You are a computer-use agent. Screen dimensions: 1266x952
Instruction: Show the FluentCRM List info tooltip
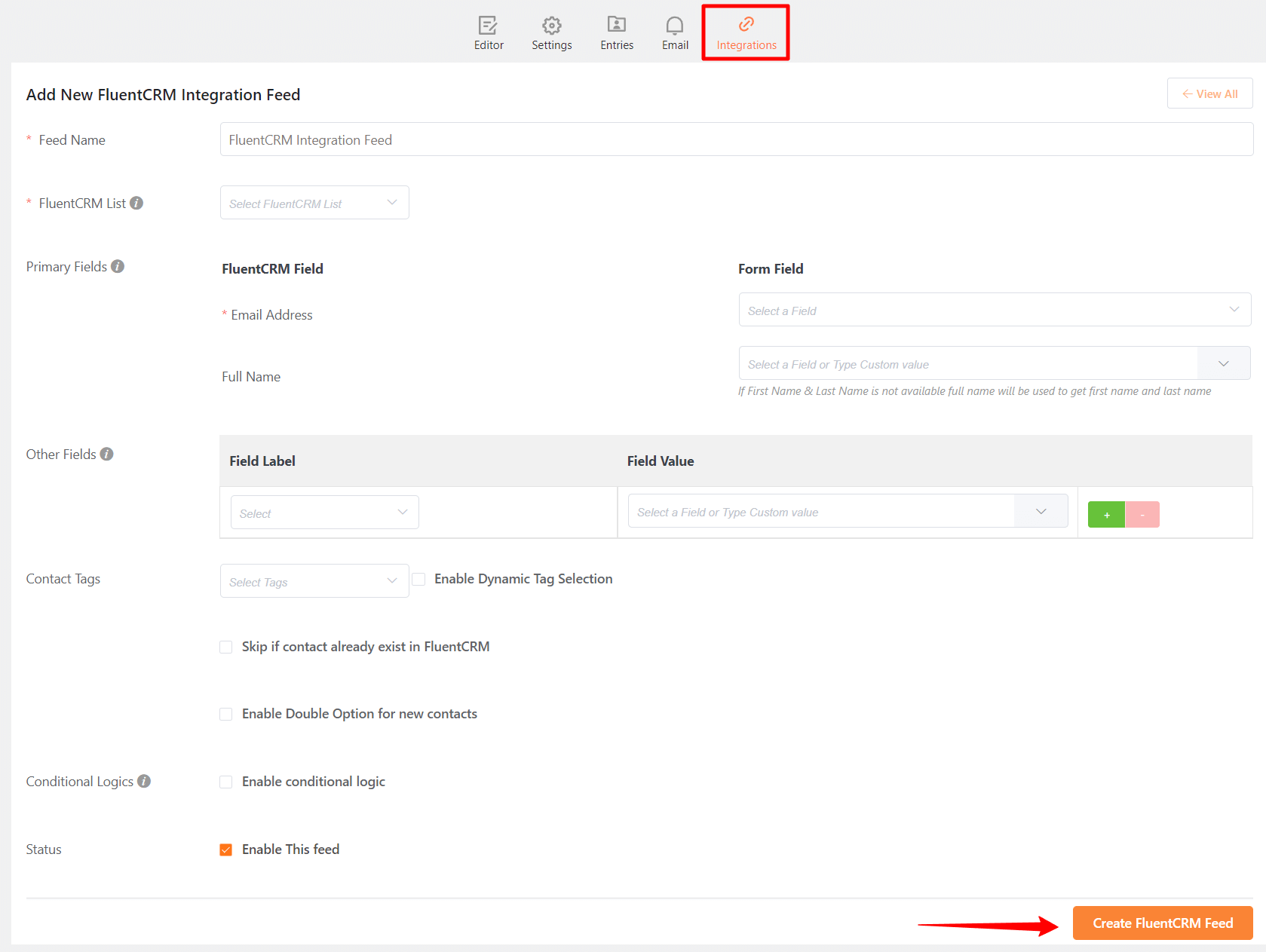pos(136,203)
